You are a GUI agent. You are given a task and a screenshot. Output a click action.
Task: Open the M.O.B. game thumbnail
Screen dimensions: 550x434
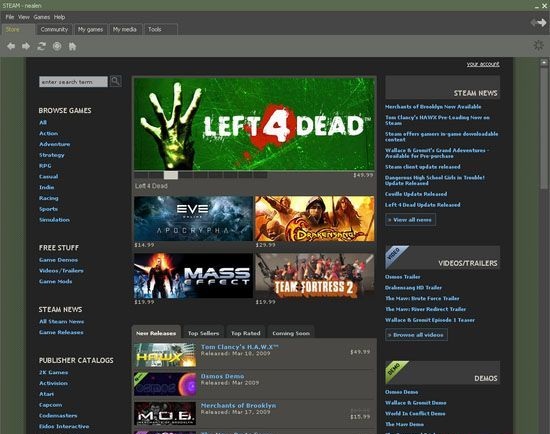(165, 413)
